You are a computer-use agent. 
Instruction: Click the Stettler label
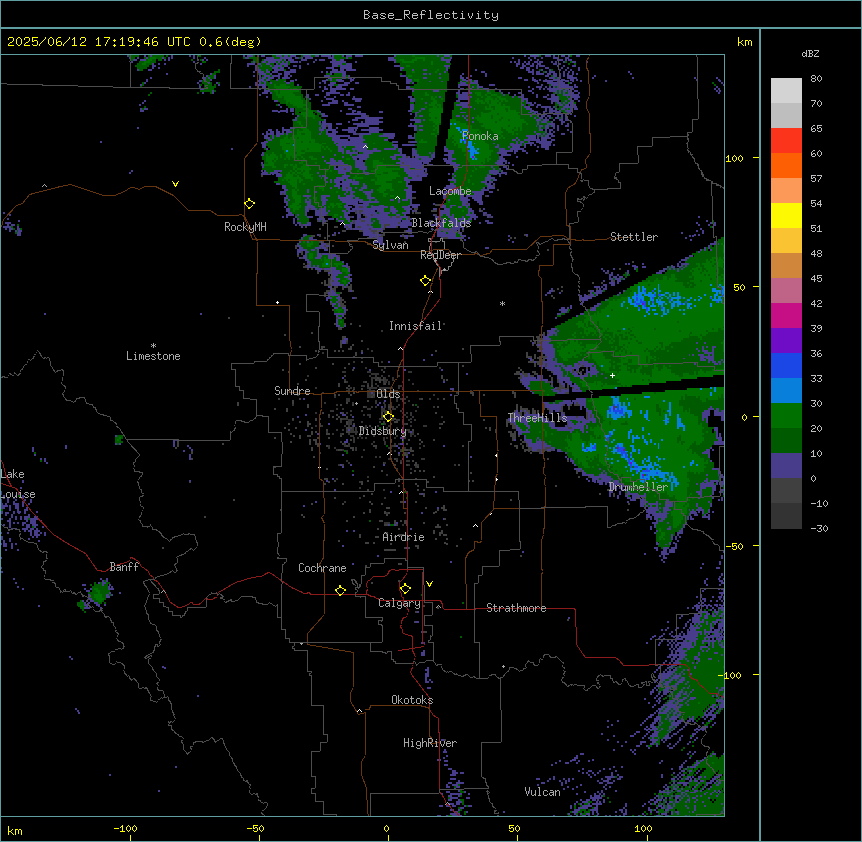[x=634, y=237]
